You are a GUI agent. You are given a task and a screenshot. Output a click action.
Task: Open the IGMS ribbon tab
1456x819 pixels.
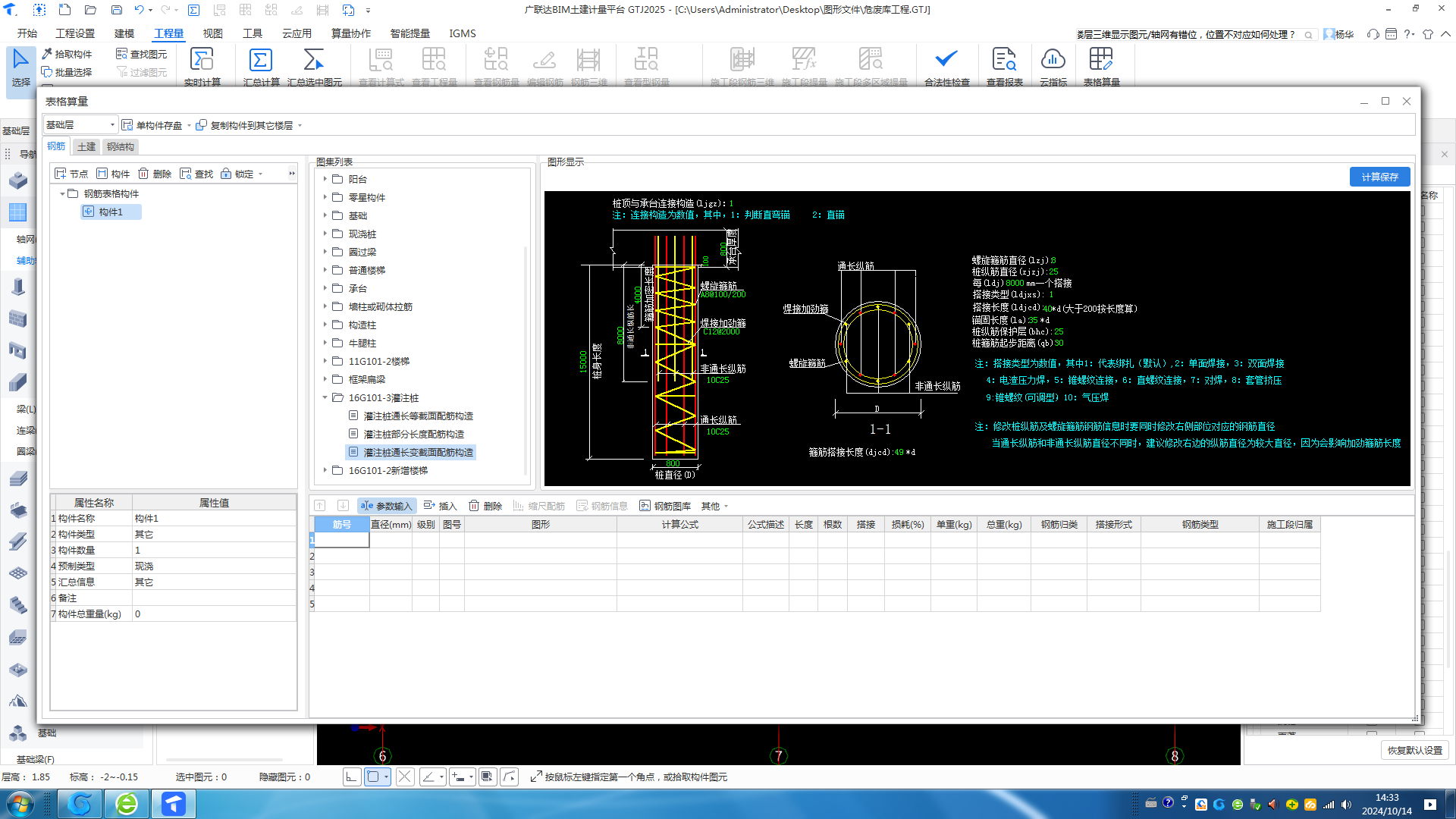tap(463, 33)
